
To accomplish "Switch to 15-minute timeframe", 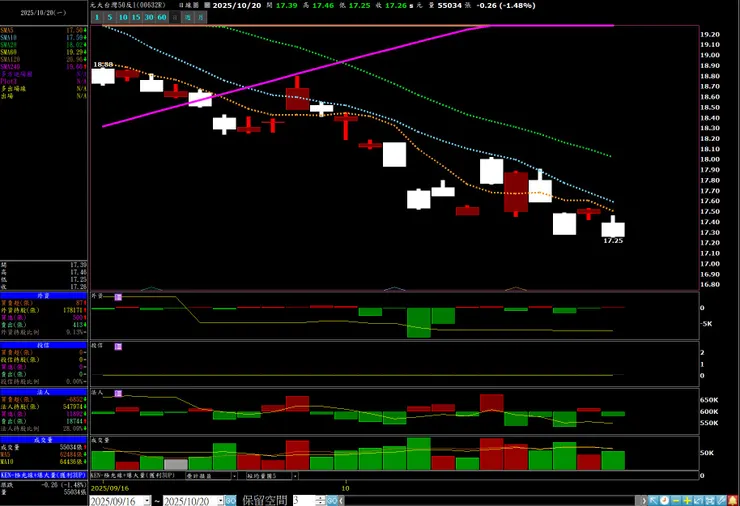I will click(136, 17).
